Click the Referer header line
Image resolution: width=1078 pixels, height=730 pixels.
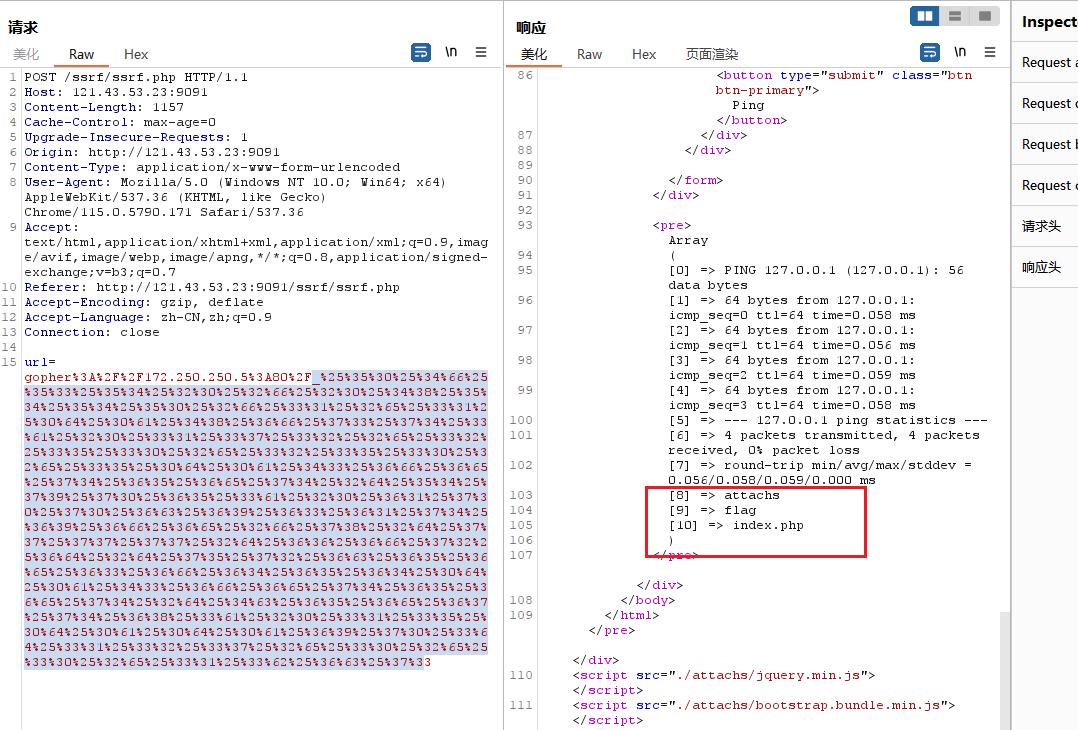tap(212, 287)
